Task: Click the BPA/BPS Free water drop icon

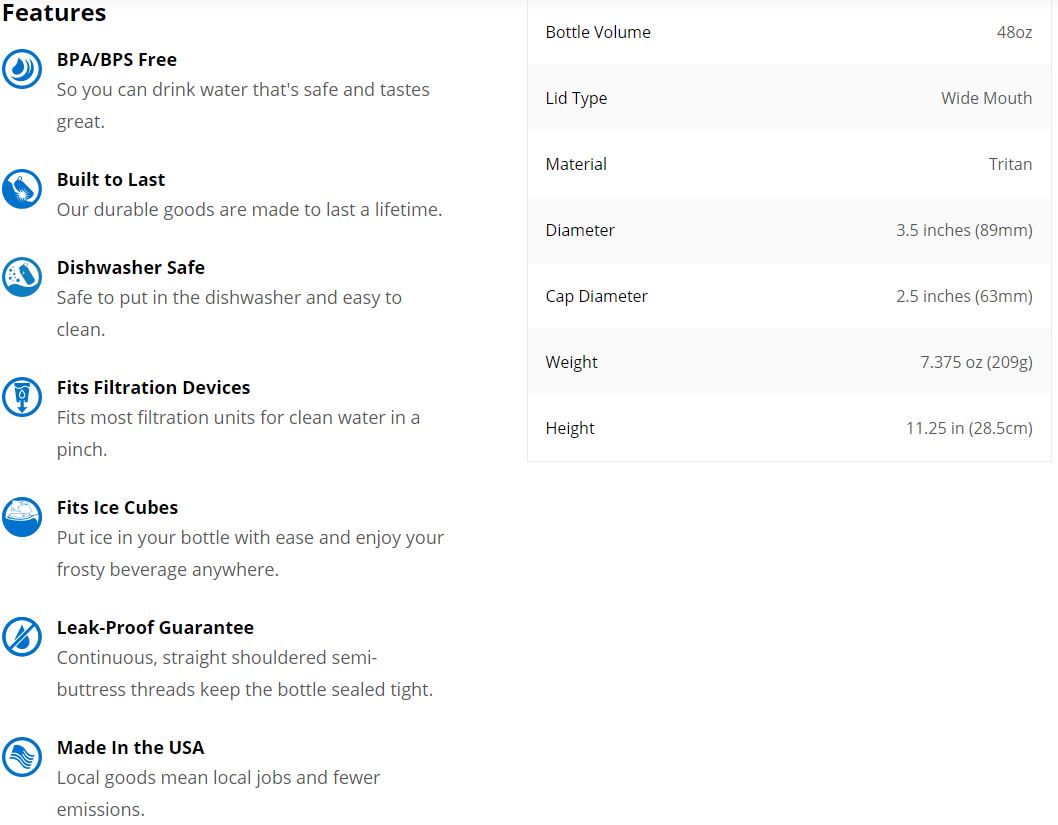Action: click(22, 69)
